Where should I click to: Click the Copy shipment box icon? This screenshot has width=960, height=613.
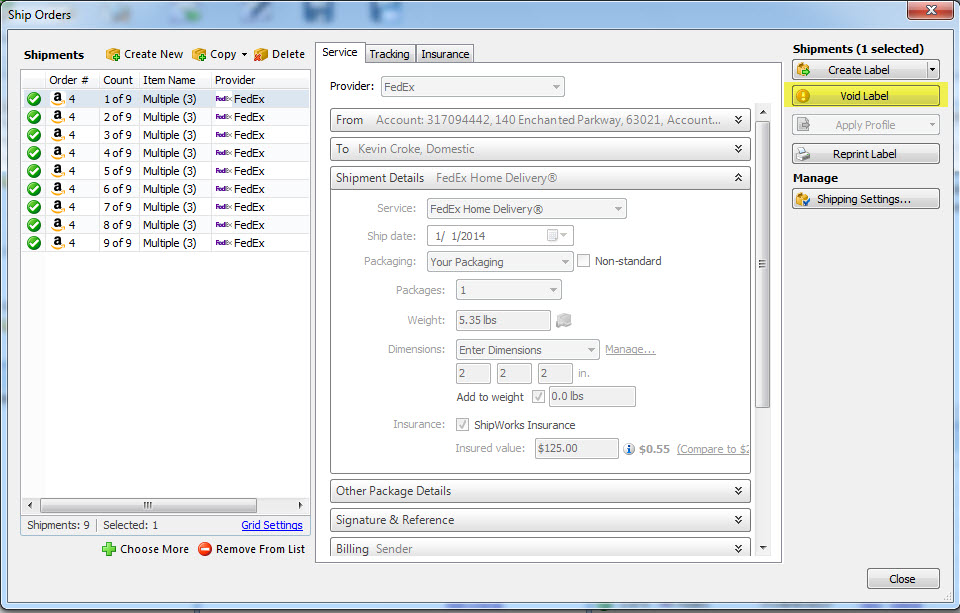coord(199,55)
